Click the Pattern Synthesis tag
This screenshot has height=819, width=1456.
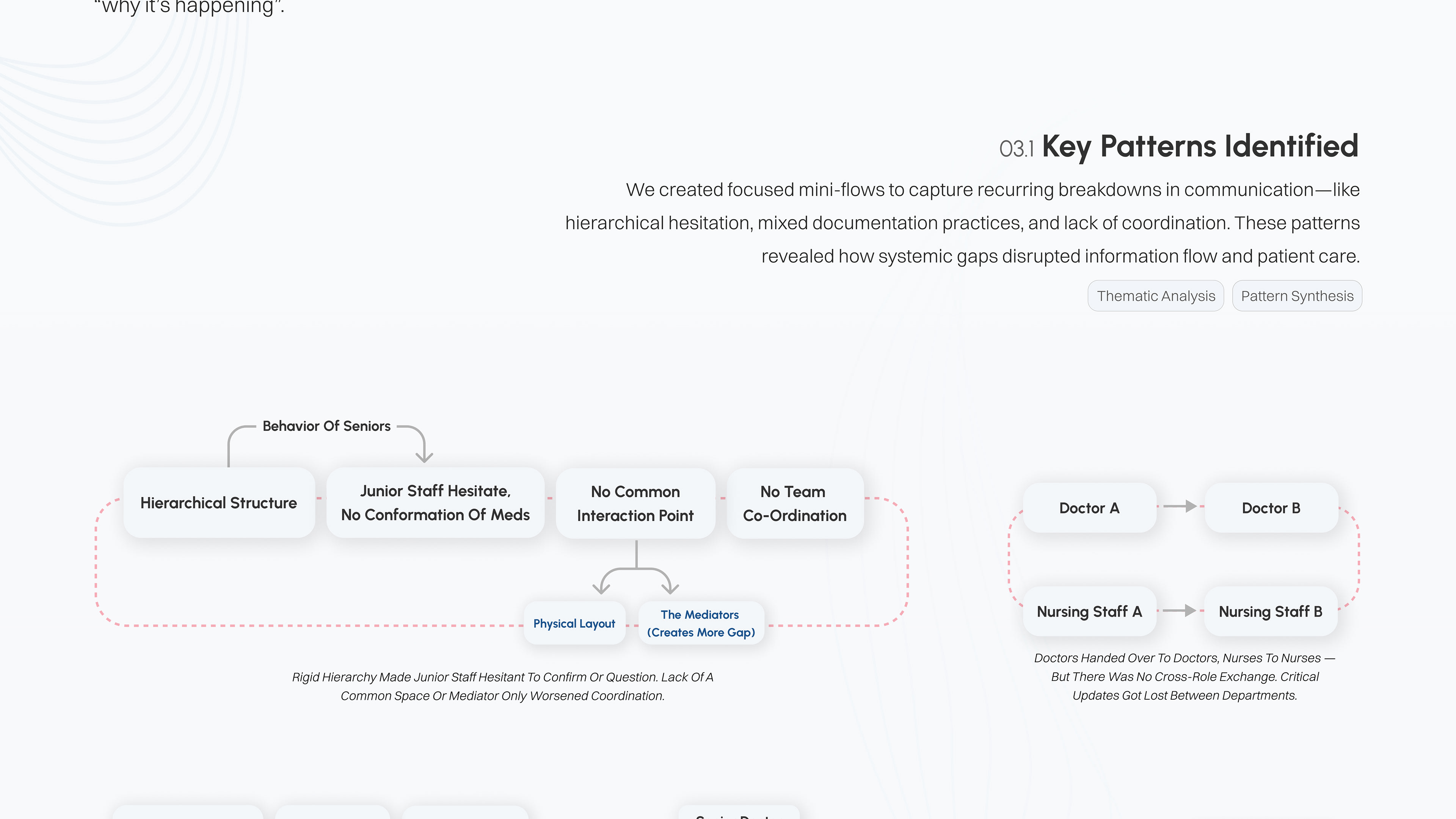pyautogui.click(x=1297, y=296)
